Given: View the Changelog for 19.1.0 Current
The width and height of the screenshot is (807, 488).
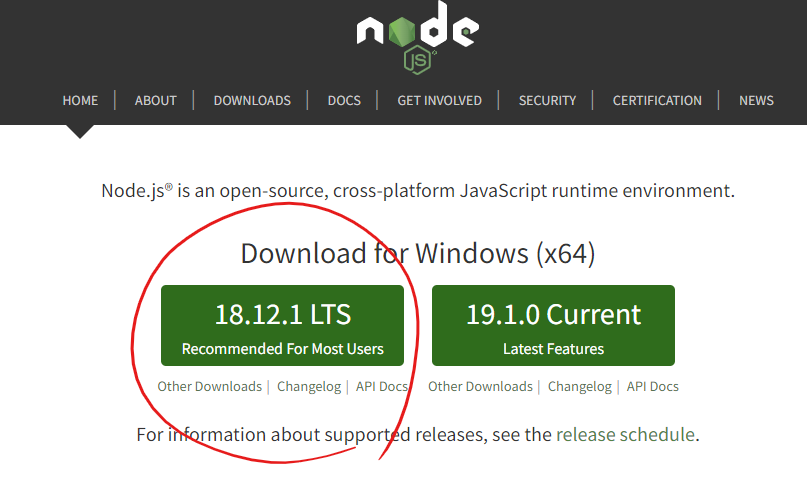Looking at the screenshot, I should click(580, 387).
